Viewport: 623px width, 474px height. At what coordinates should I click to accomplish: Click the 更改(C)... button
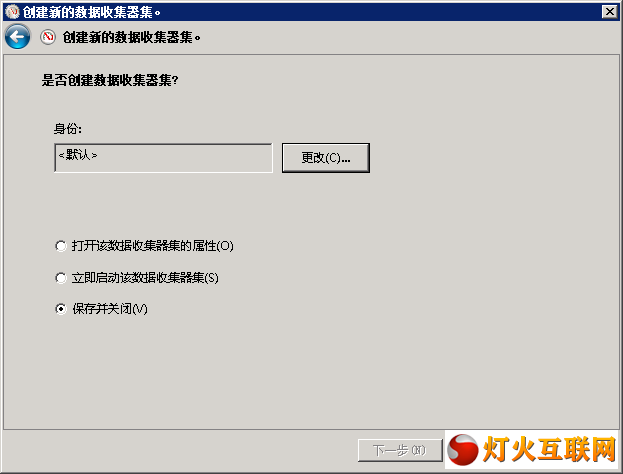coord(326,158)
